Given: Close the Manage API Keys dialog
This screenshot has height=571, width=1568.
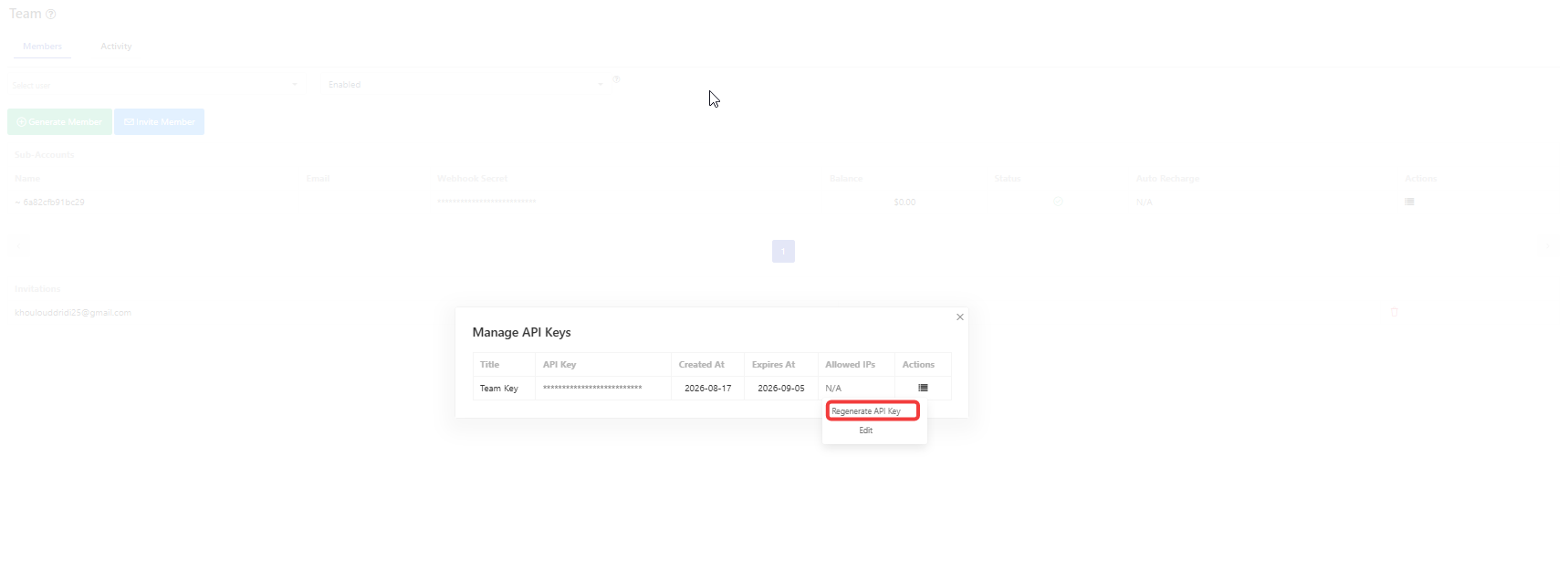Looking at the screenshot, I should pos(959,317).
